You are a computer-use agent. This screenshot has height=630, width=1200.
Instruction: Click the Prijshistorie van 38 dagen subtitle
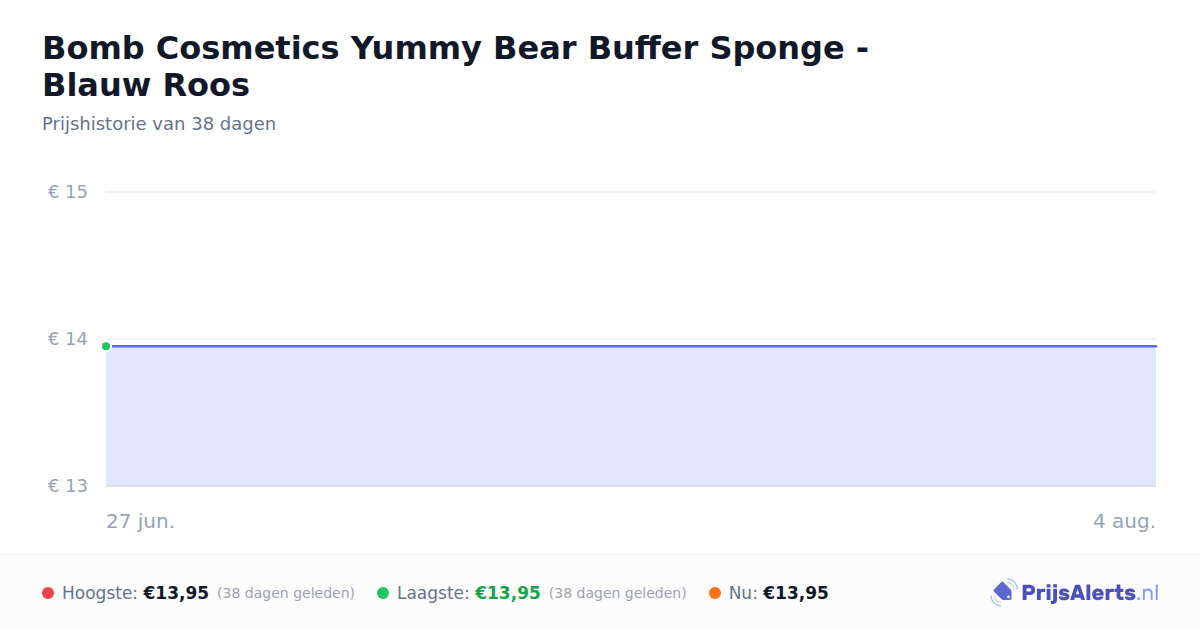click(x=159, y=124)
